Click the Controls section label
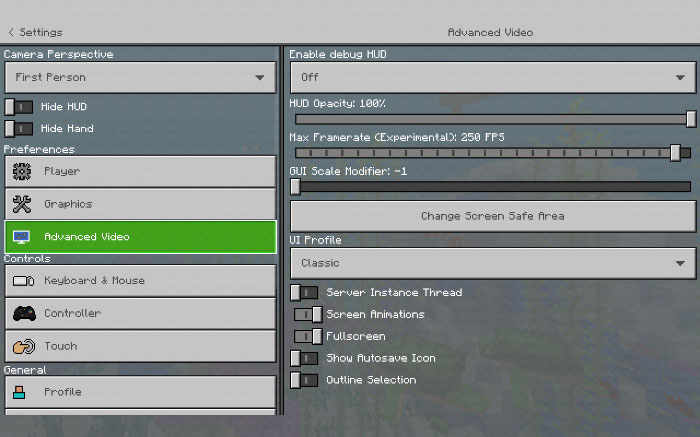This screenshot has width=700, height=437. [x=27, y=259]
